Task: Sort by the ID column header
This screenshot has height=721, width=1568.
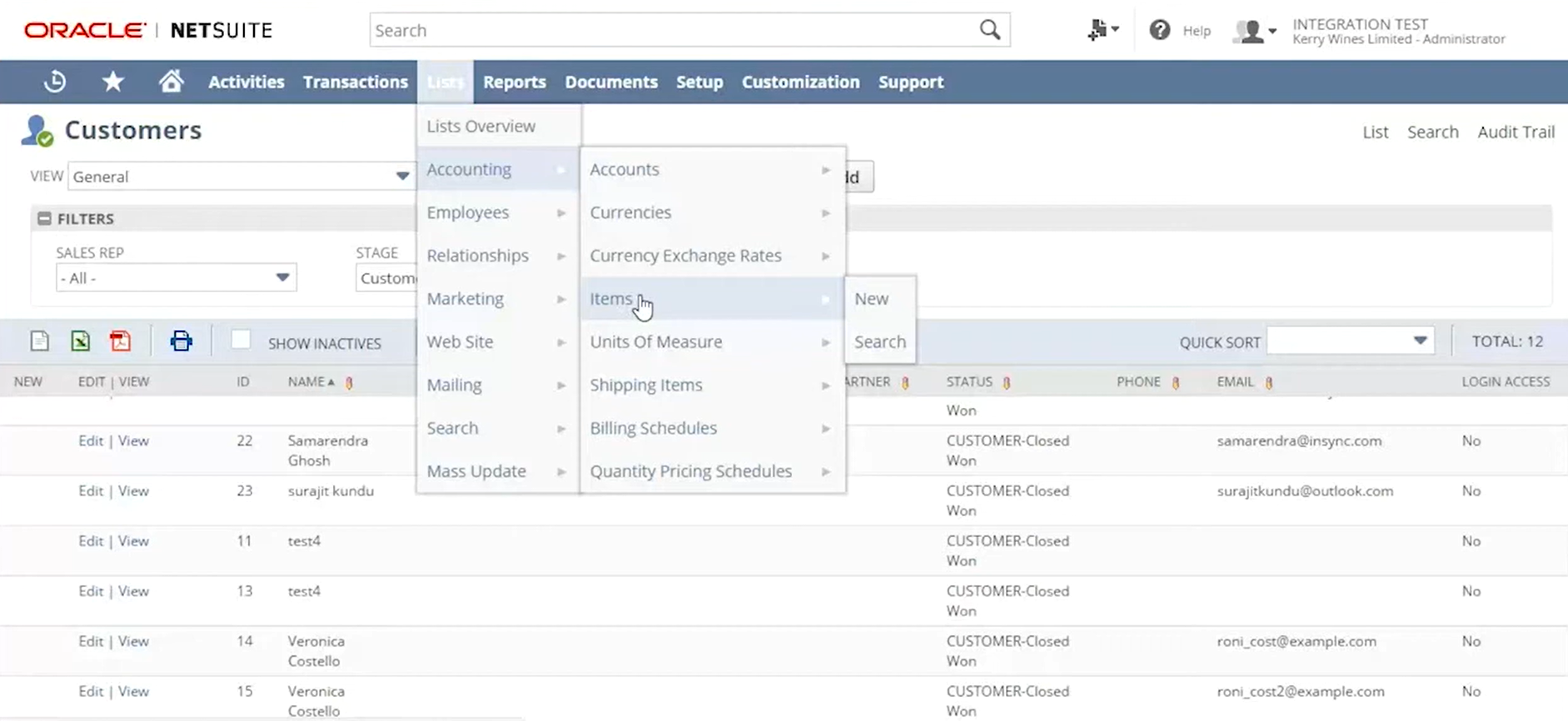Action: tap(242, 381)
